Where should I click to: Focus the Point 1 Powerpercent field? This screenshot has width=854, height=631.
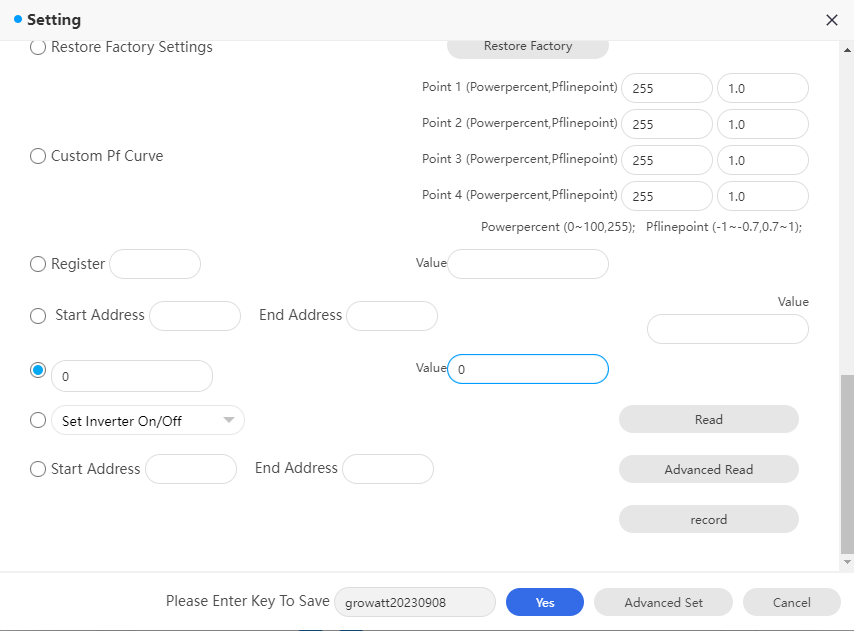click(666, 88)
